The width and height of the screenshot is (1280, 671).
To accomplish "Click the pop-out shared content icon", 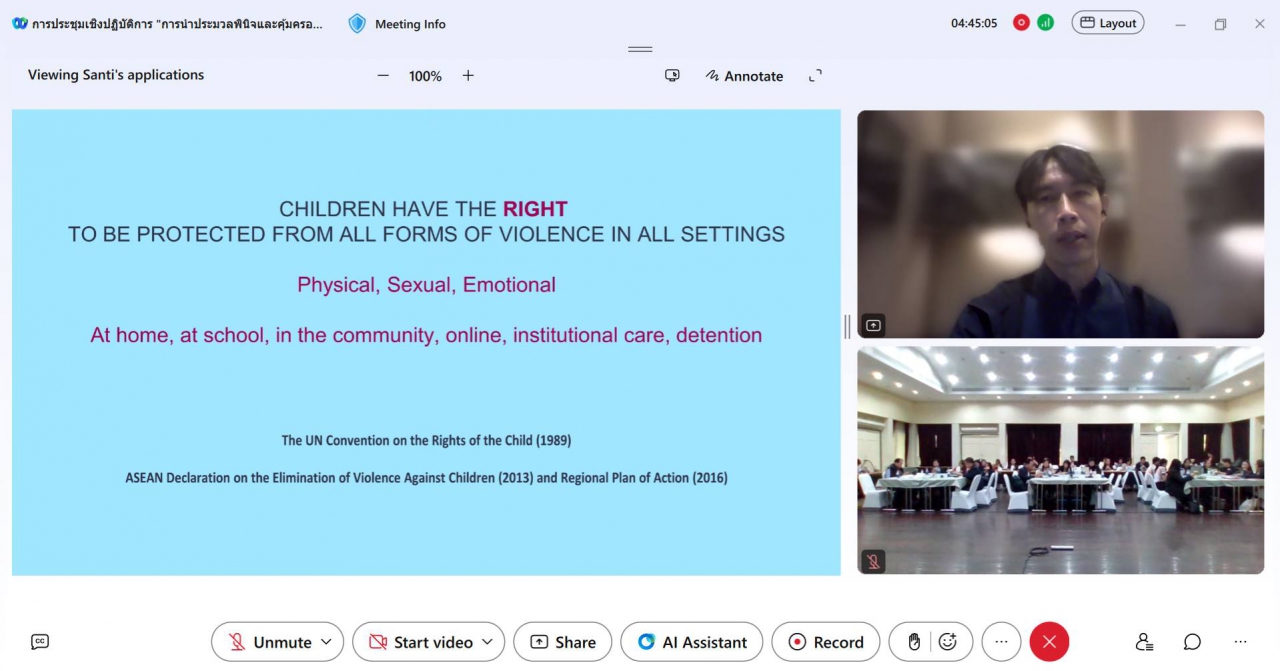I will pos(672,76).
